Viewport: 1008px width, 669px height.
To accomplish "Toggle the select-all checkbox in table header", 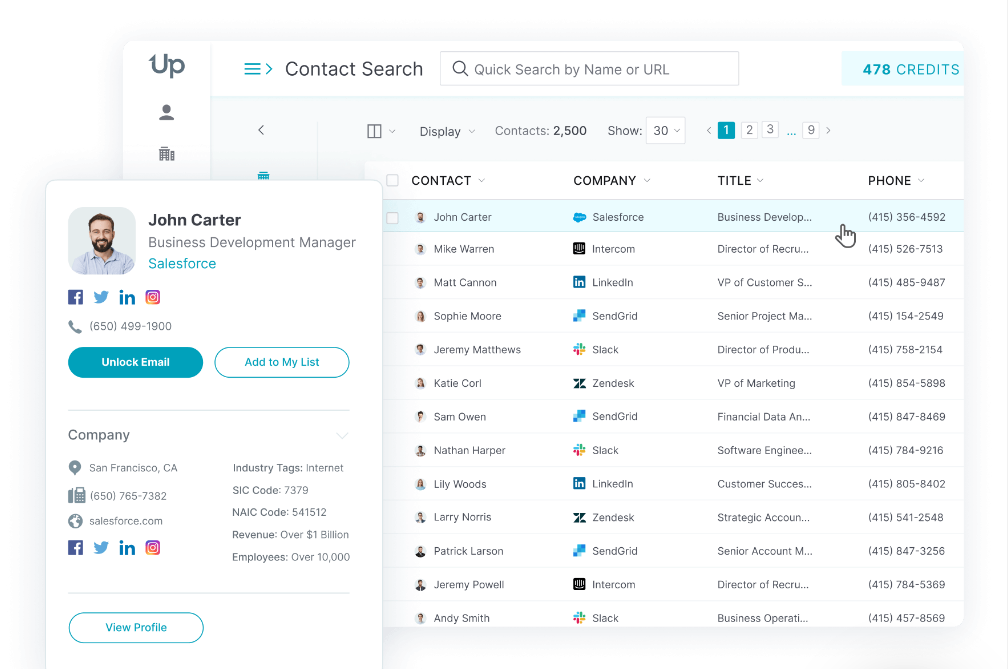I will [392, 181].
